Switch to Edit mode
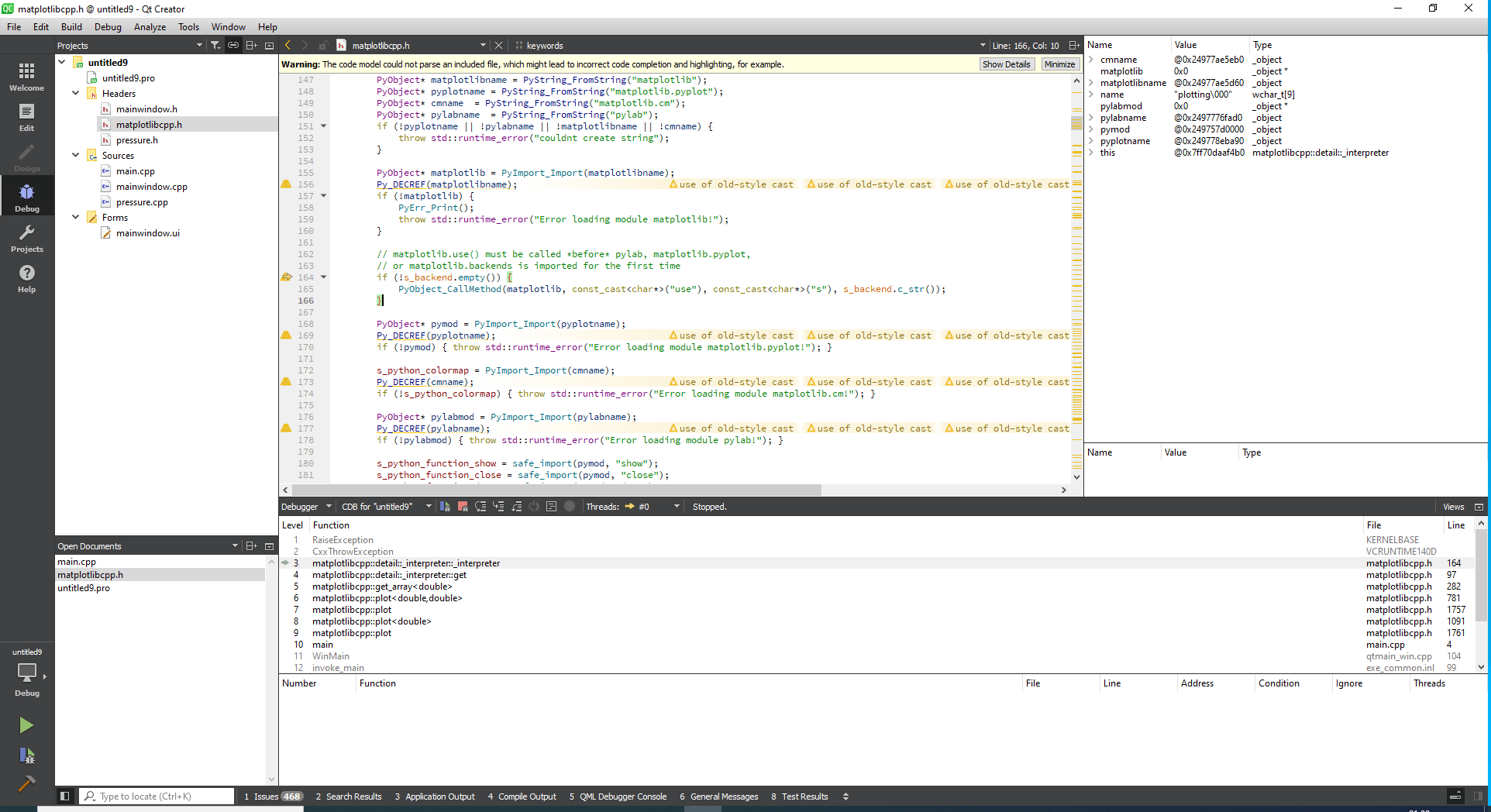1491x812 pixels. [x=26, y=118]
